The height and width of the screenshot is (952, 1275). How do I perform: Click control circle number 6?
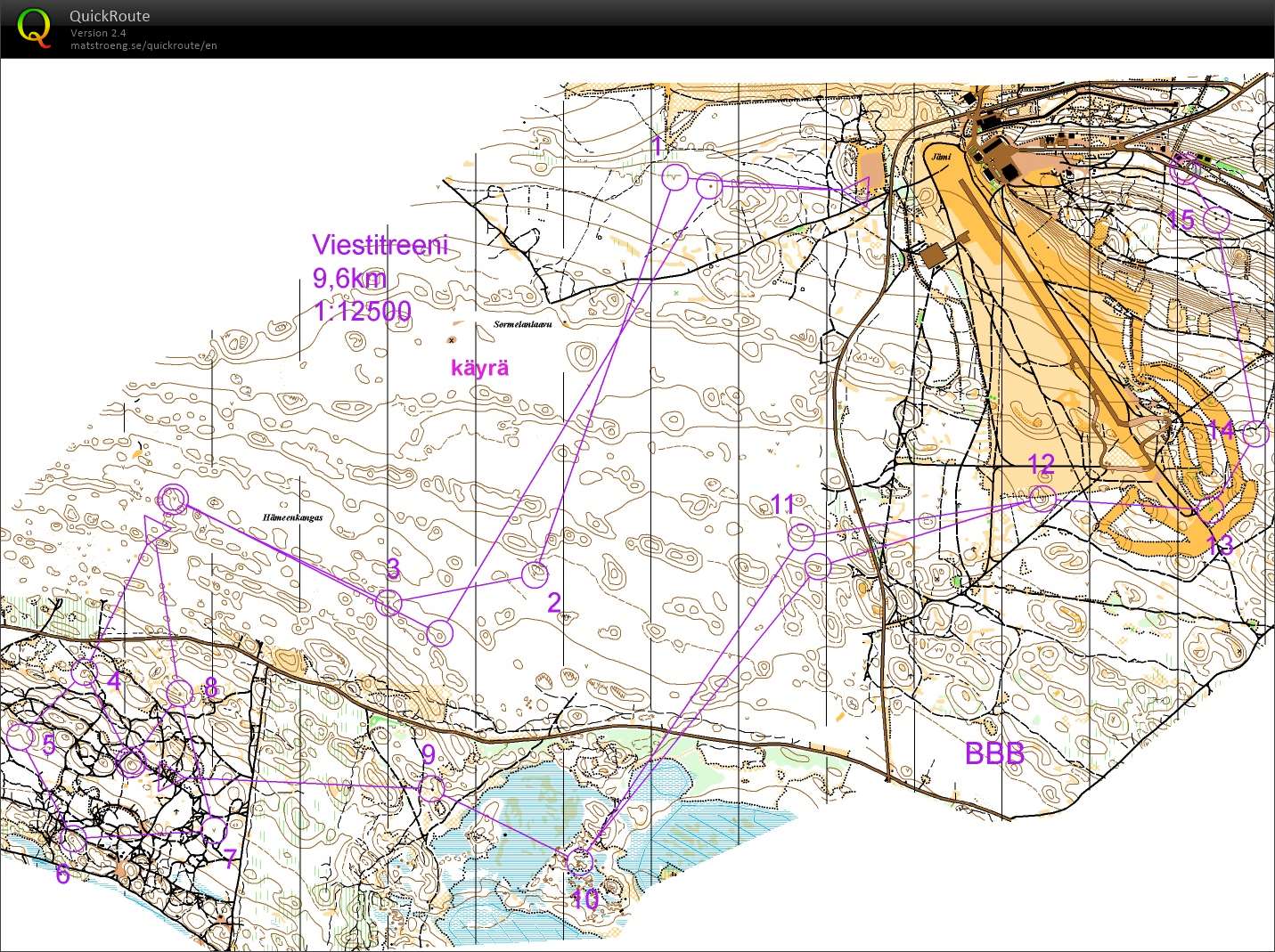coord(73,839)
